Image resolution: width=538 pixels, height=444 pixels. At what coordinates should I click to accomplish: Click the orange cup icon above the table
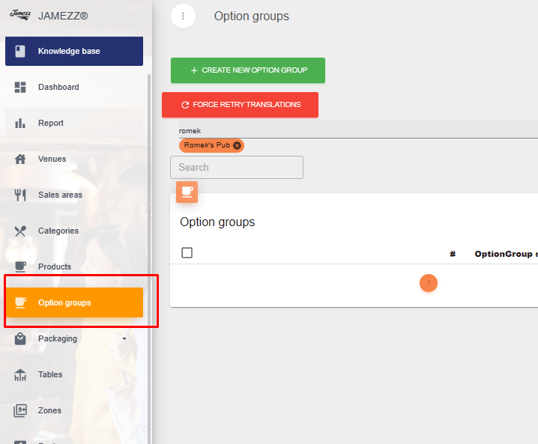pyautogui.click(x=187, y=192)
